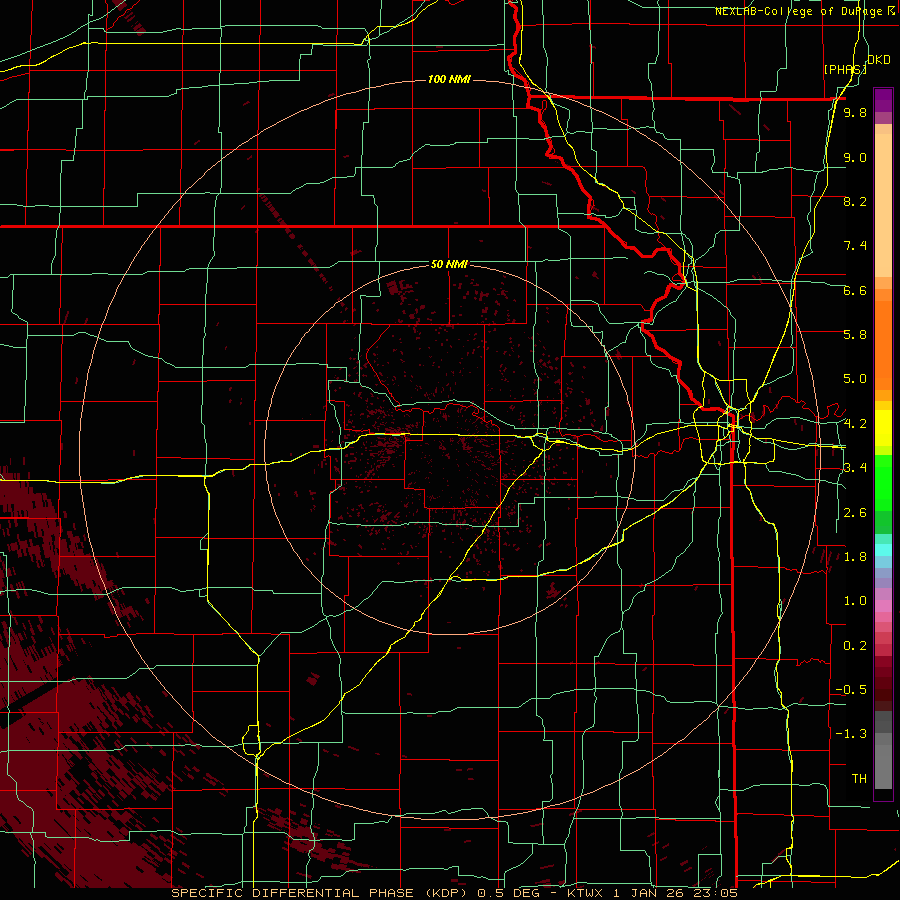This screenshot has height=900, width=900.
Task: Click the "[PHAS]" label above the color scale
Action: (x=845, y=69)
